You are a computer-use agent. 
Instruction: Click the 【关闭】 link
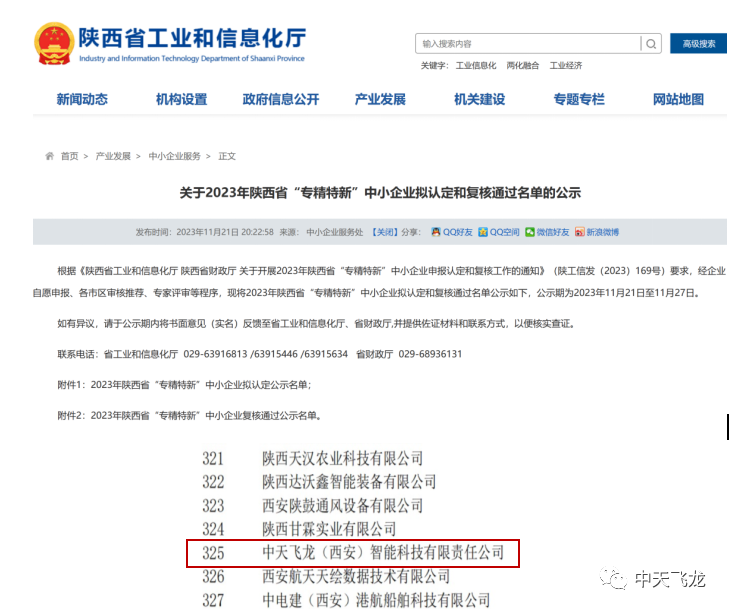pos(384,232)
